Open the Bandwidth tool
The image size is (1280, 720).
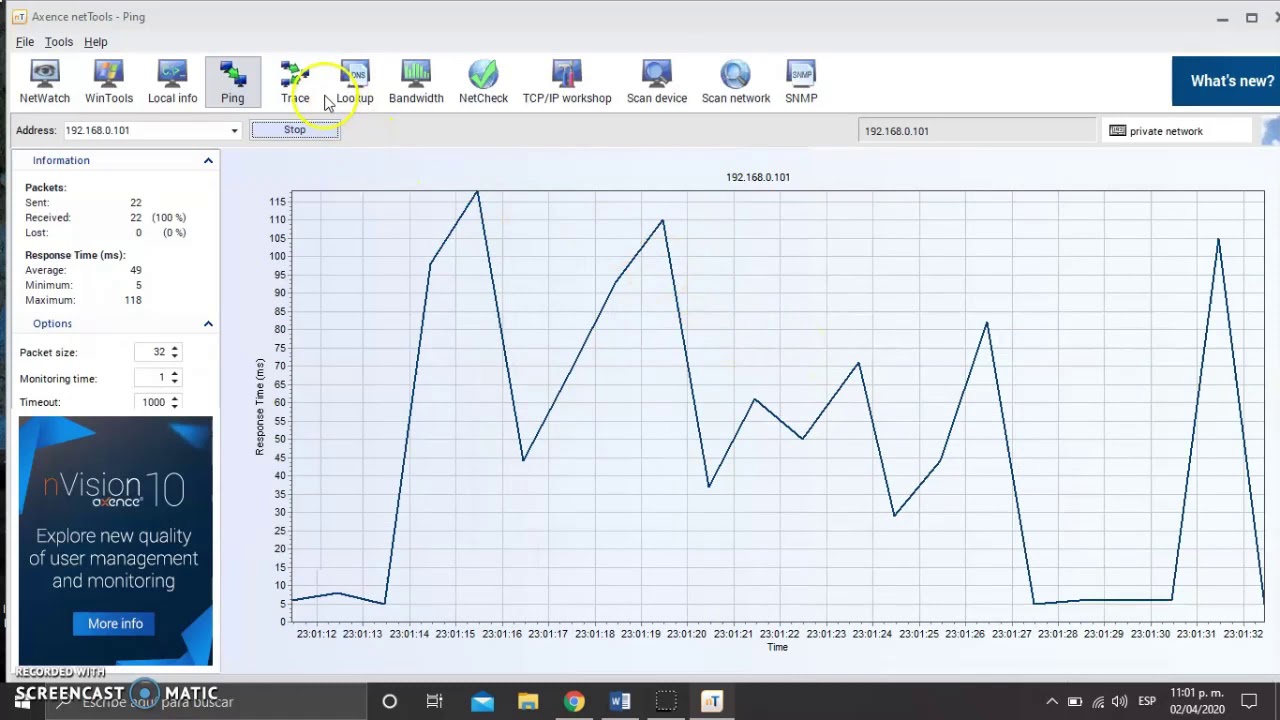416,82
